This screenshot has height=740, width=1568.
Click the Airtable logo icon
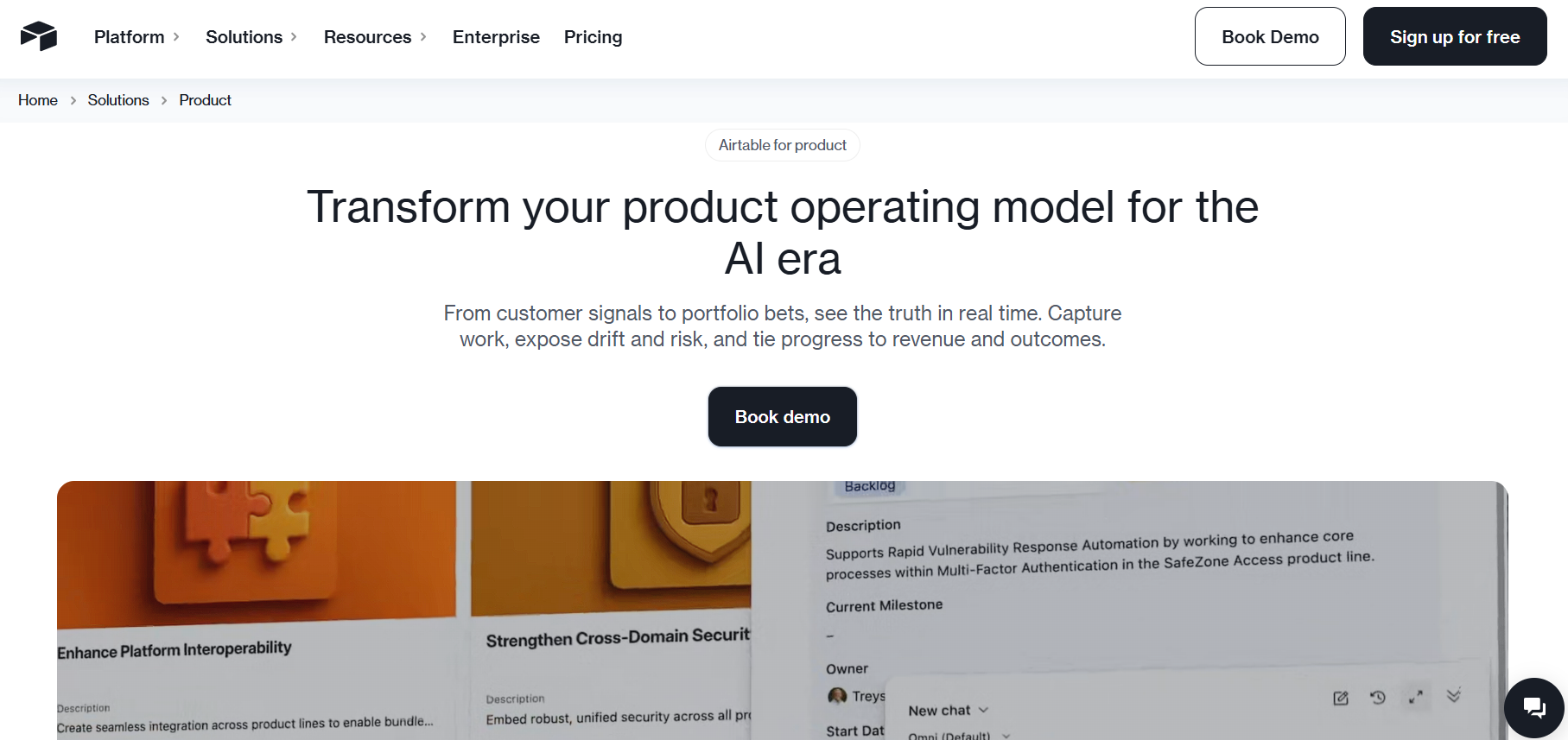click(x=39, y=36)
